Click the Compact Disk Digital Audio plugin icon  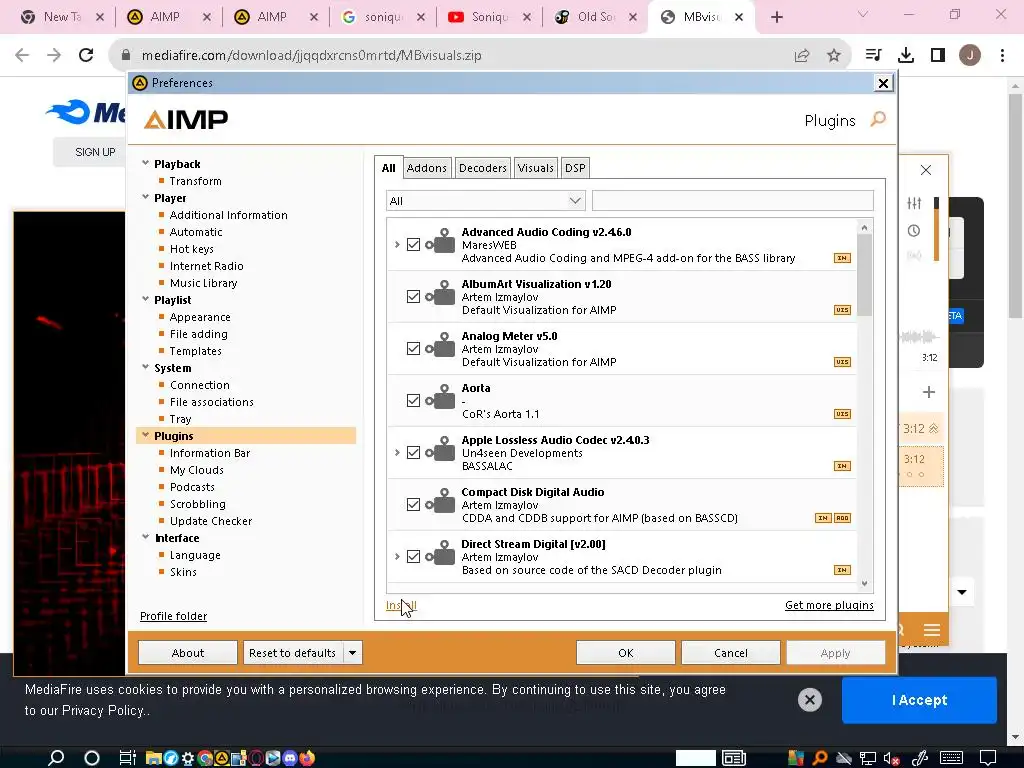coord(441,502)
